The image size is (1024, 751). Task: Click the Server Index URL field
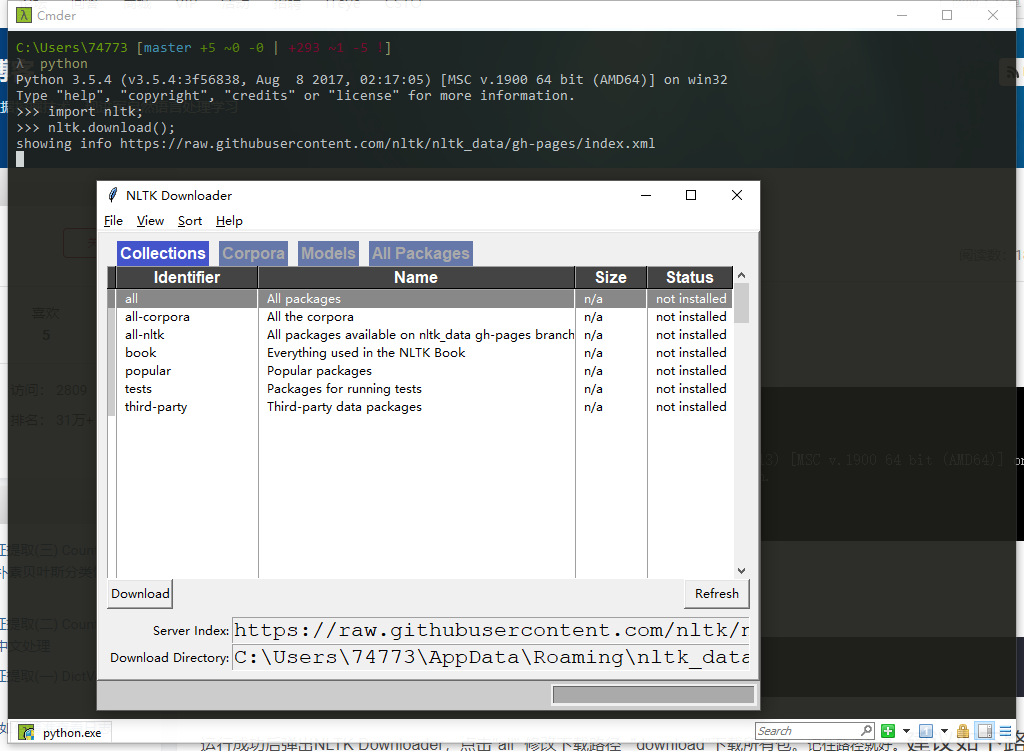pyautogui.click(x=490, y=630)
